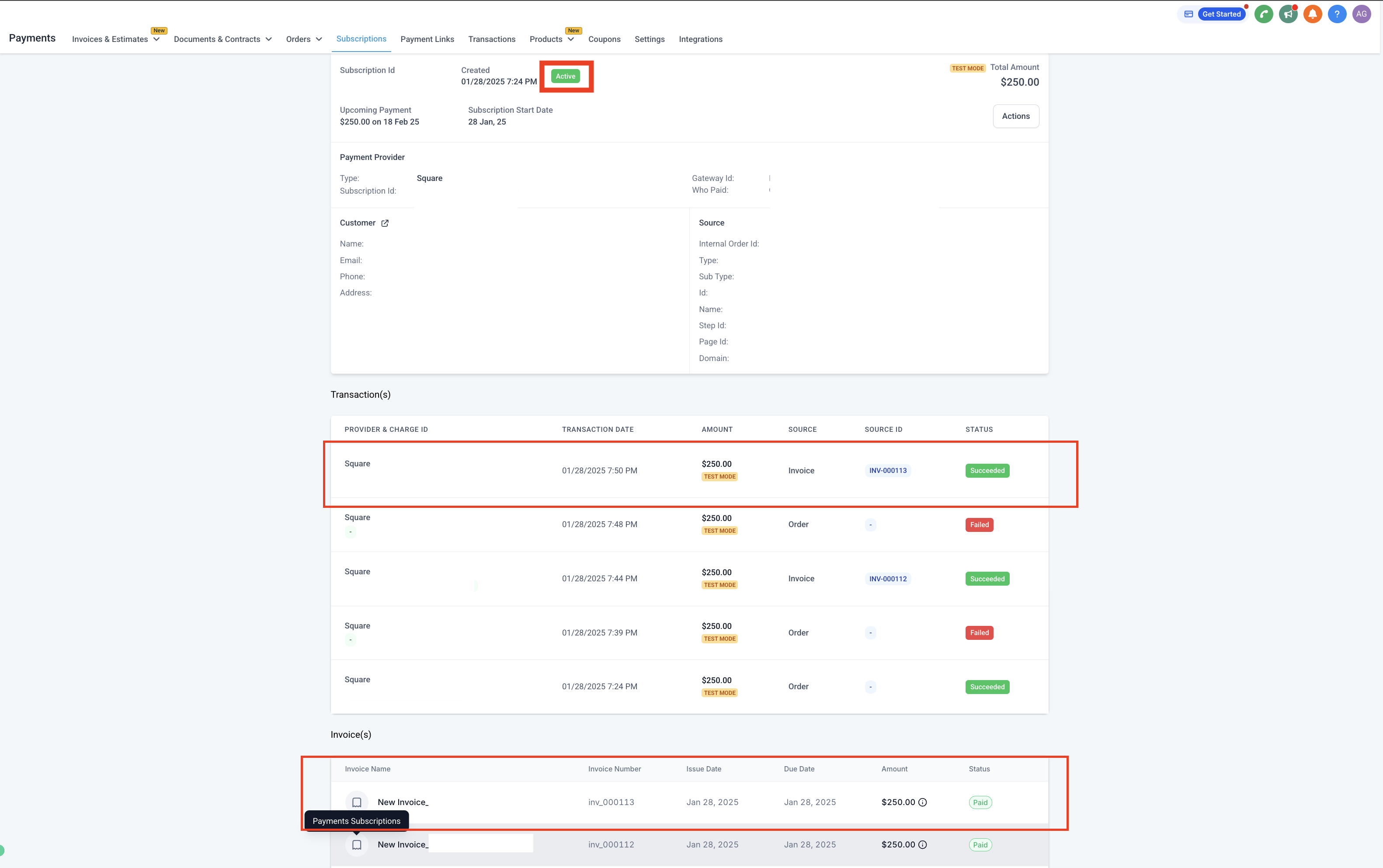The image size is (1383, 868).
Task: Click info icon beside inv_000113 amount
Action: 923,802
